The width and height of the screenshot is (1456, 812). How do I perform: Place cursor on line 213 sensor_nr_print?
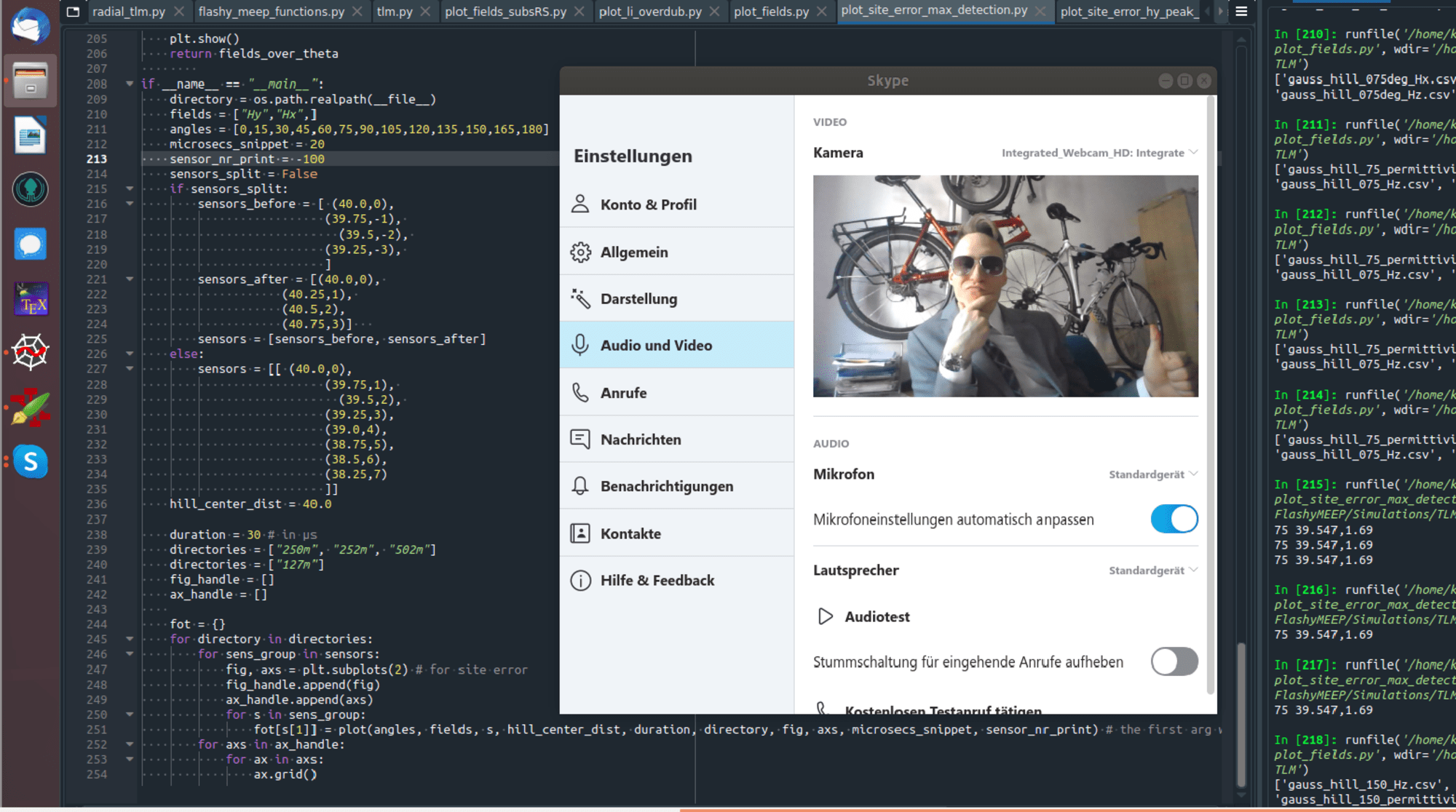pyautogui.click(x=248, y=159)
